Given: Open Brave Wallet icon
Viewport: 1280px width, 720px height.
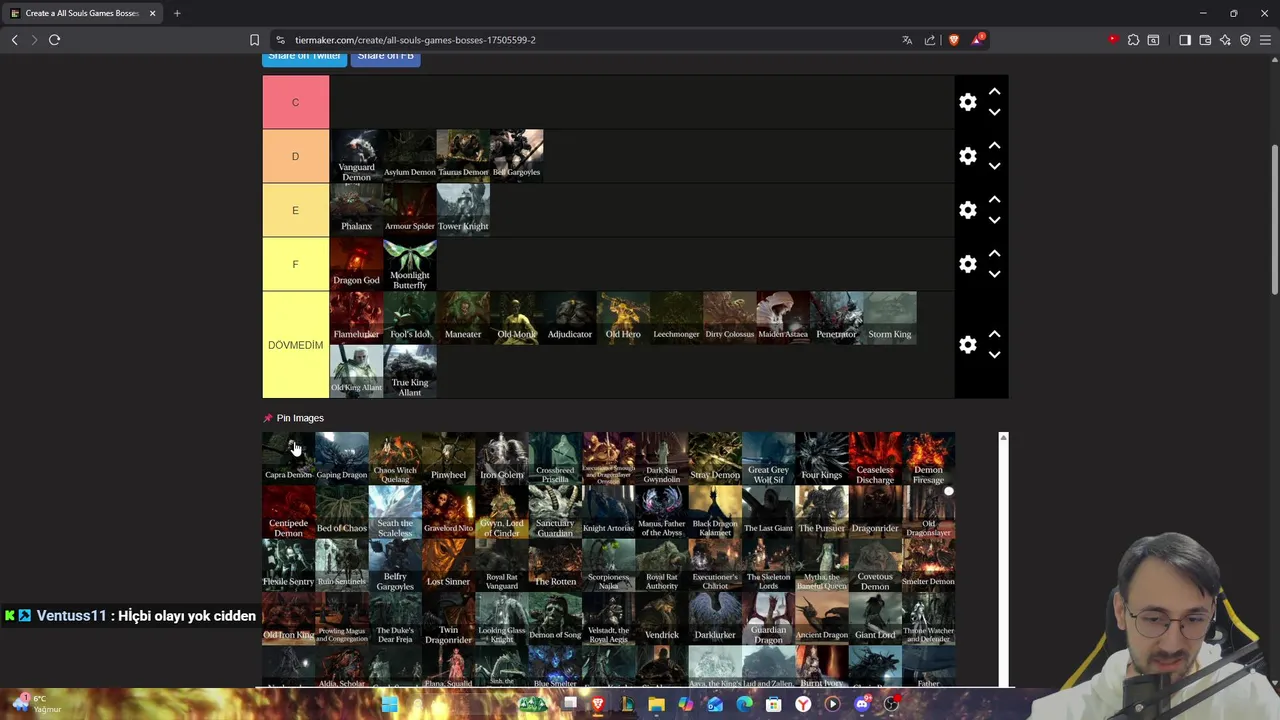Looking at the screenshot, I should coord(1205,40).
